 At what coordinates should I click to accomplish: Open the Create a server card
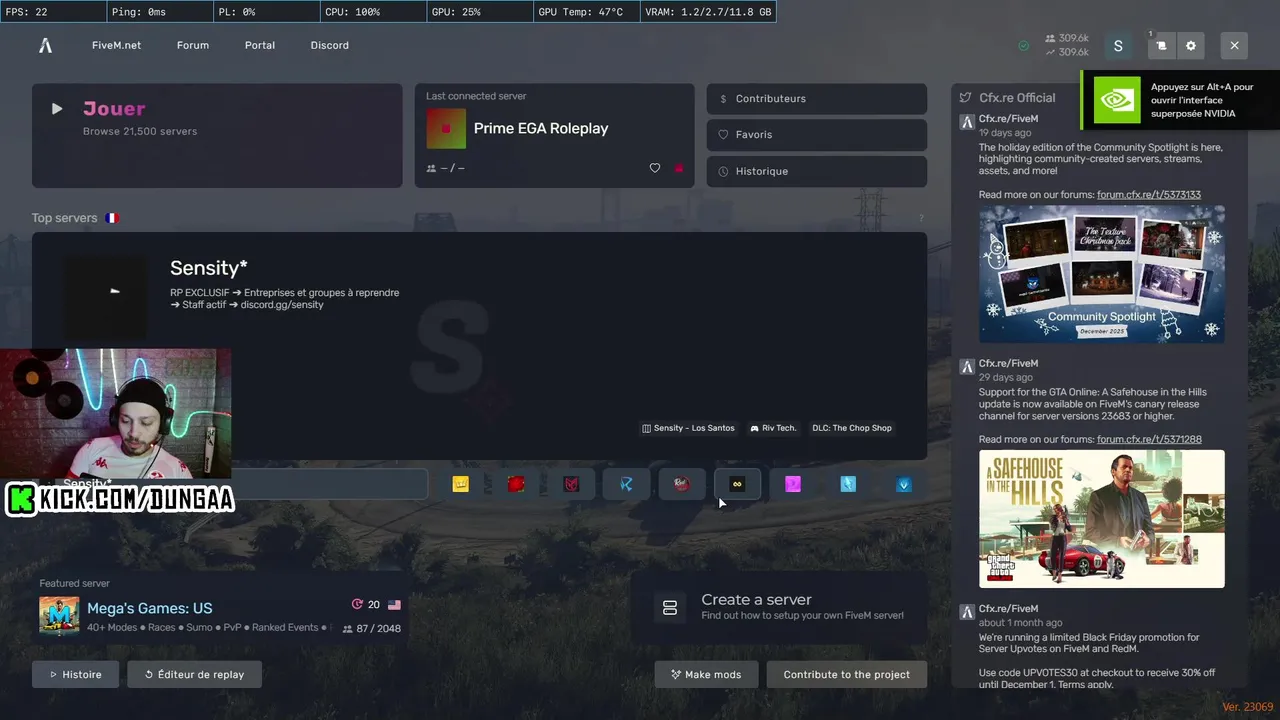(x=780, y=607)
